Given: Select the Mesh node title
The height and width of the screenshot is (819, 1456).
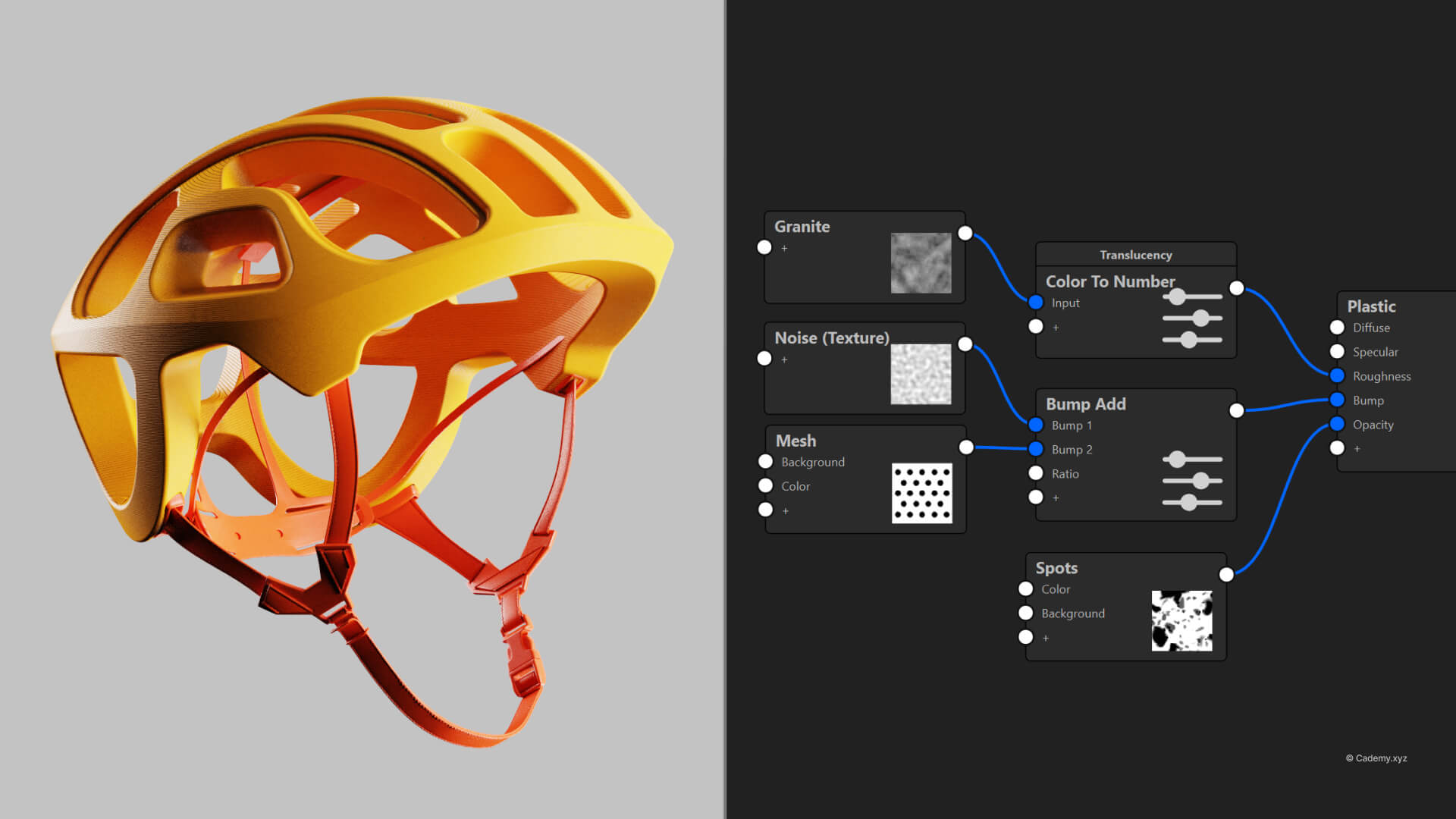Looking at the screenshot, I should click(795, 441).
